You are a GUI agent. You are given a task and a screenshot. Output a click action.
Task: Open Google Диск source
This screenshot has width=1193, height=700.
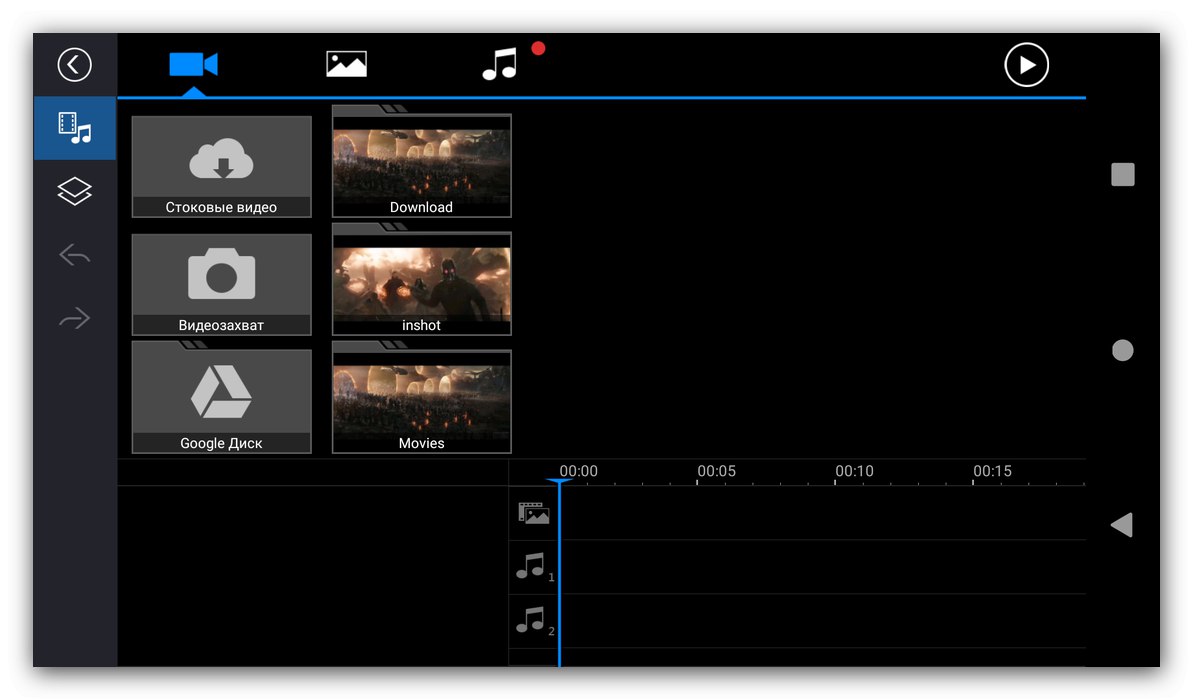tap(221, 398)
